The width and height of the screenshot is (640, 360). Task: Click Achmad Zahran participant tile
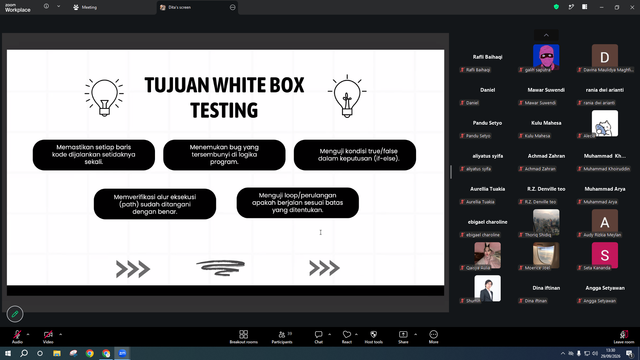click(546, 158)
